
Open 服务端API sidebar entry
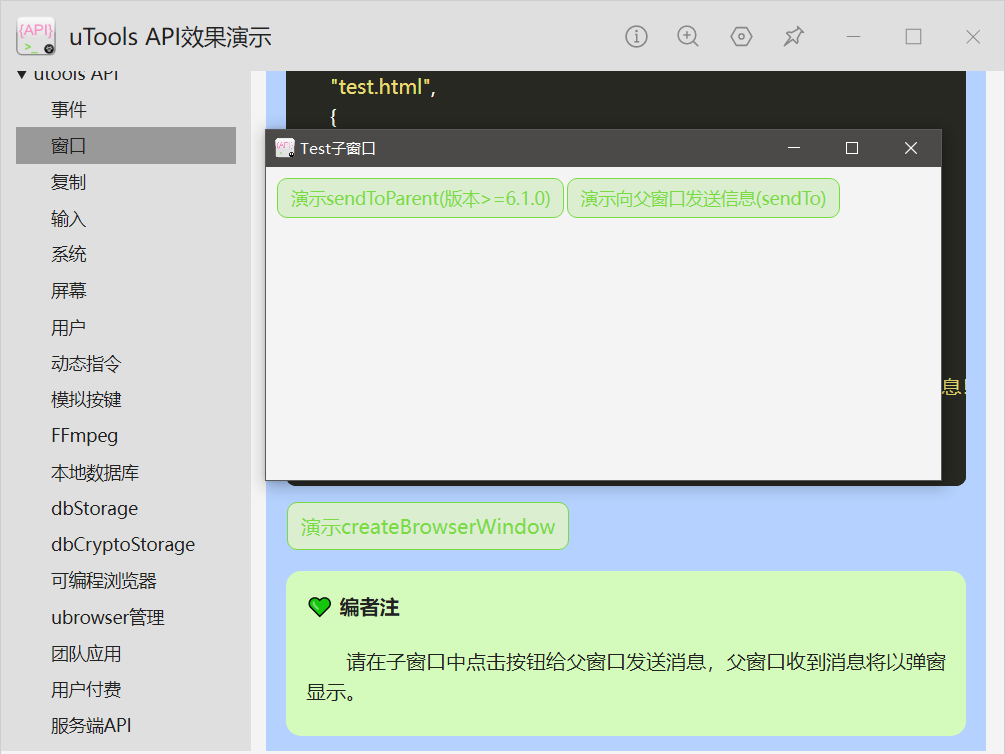(x=126, y=726)
